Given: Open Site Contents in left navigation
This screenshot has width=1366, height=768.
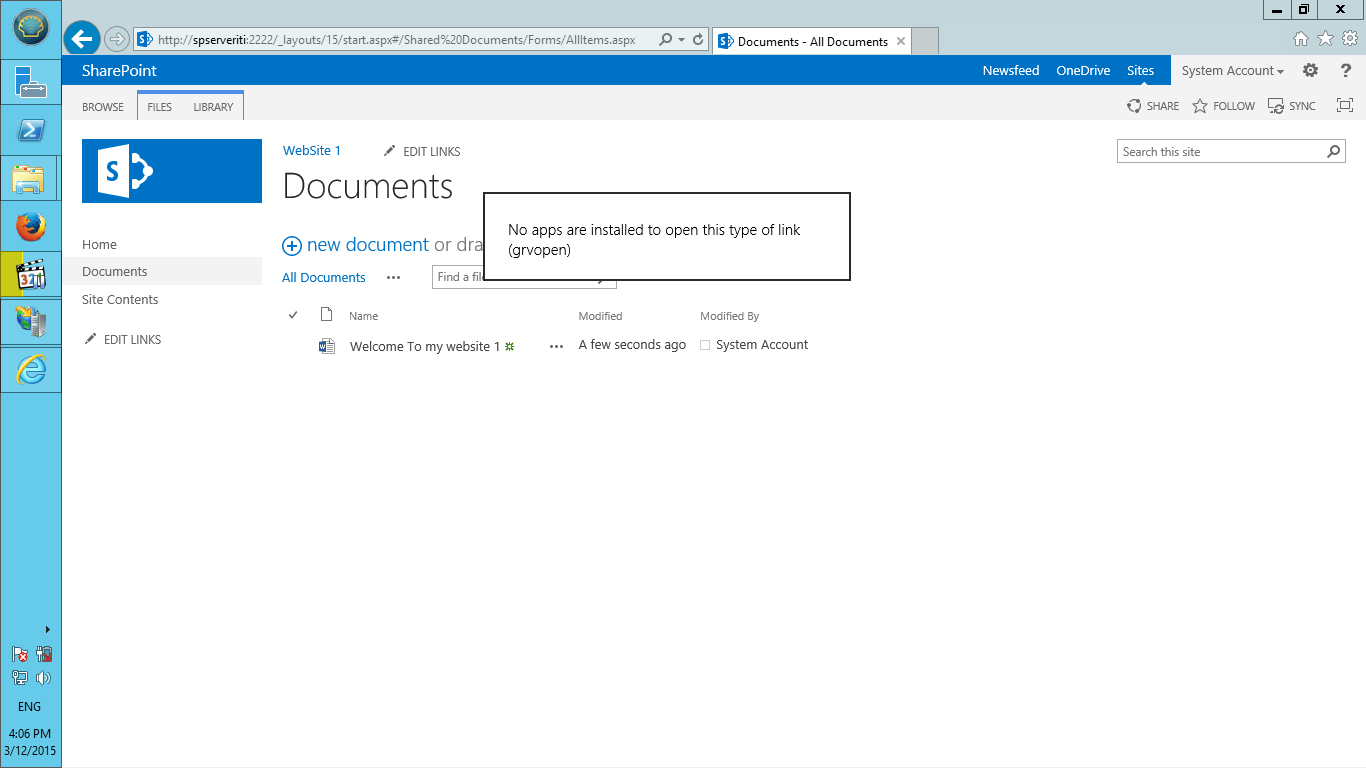Looking at the screenshot, I should (120, 299).
